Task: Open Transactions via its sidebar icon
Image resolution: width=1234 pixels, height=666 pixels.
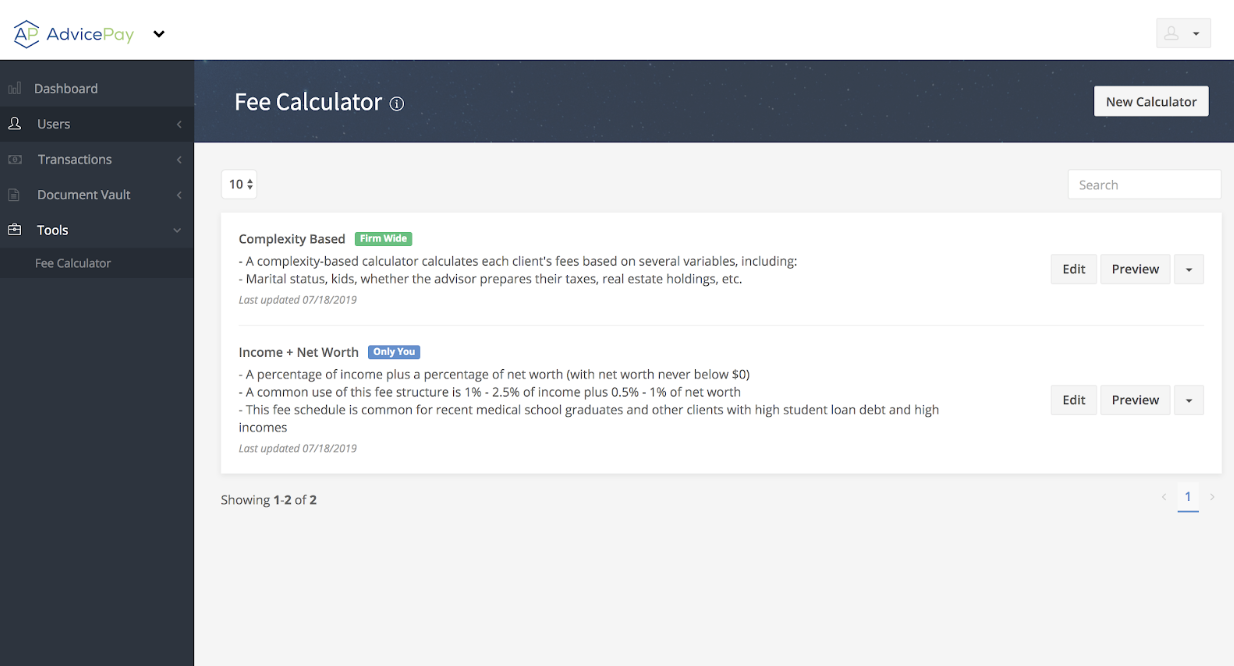Action: (x=14, y=159)
